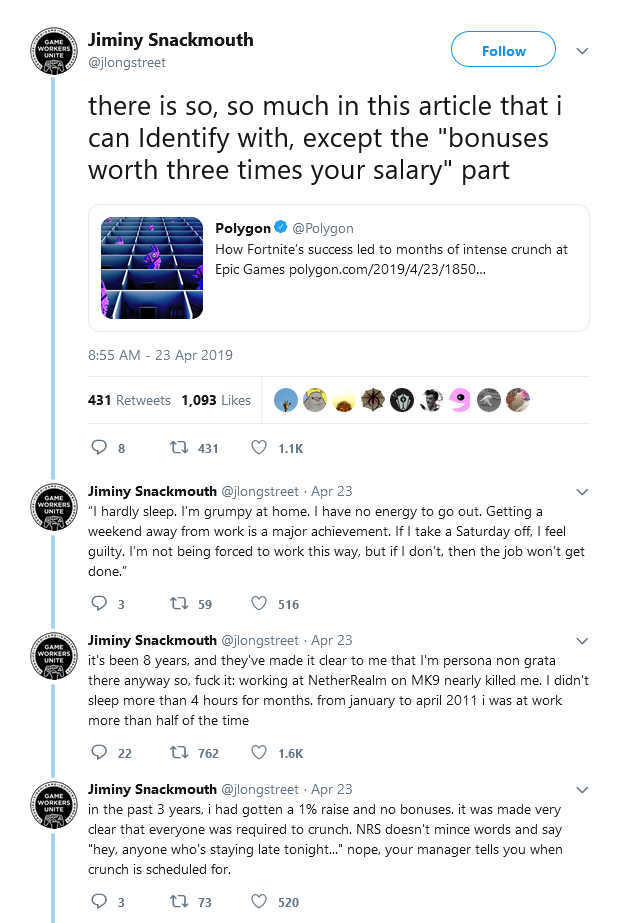
Task: Open the 8:55 AM - 23 Apr 2019 timestamp
Action: pyautogui.click(x=160, y=355)
